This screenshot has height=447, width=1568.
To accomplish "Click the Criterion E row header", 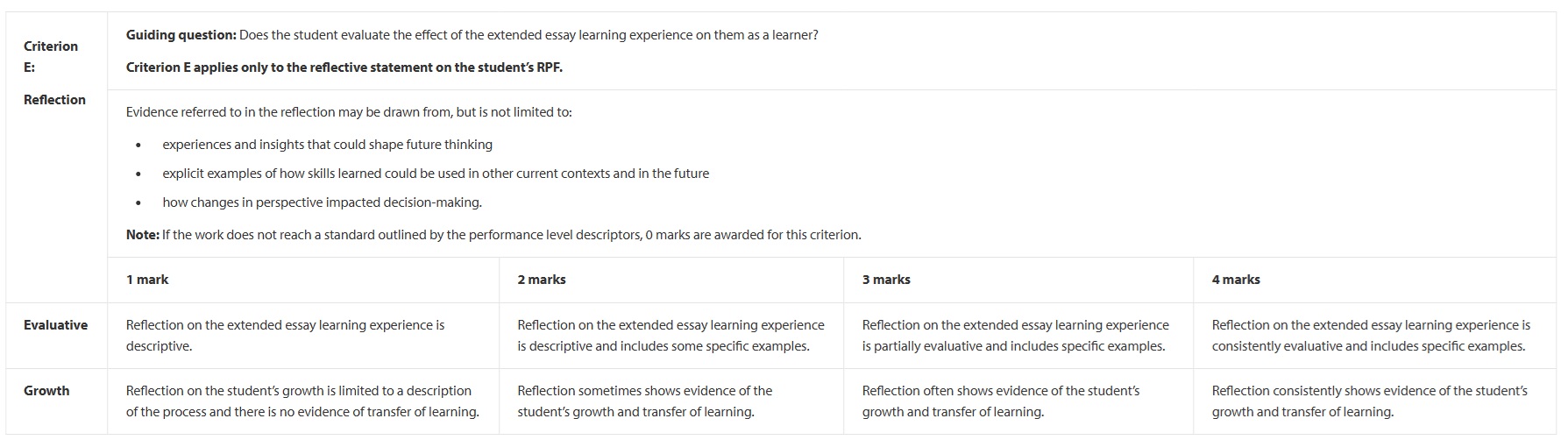I will point(50,56).
